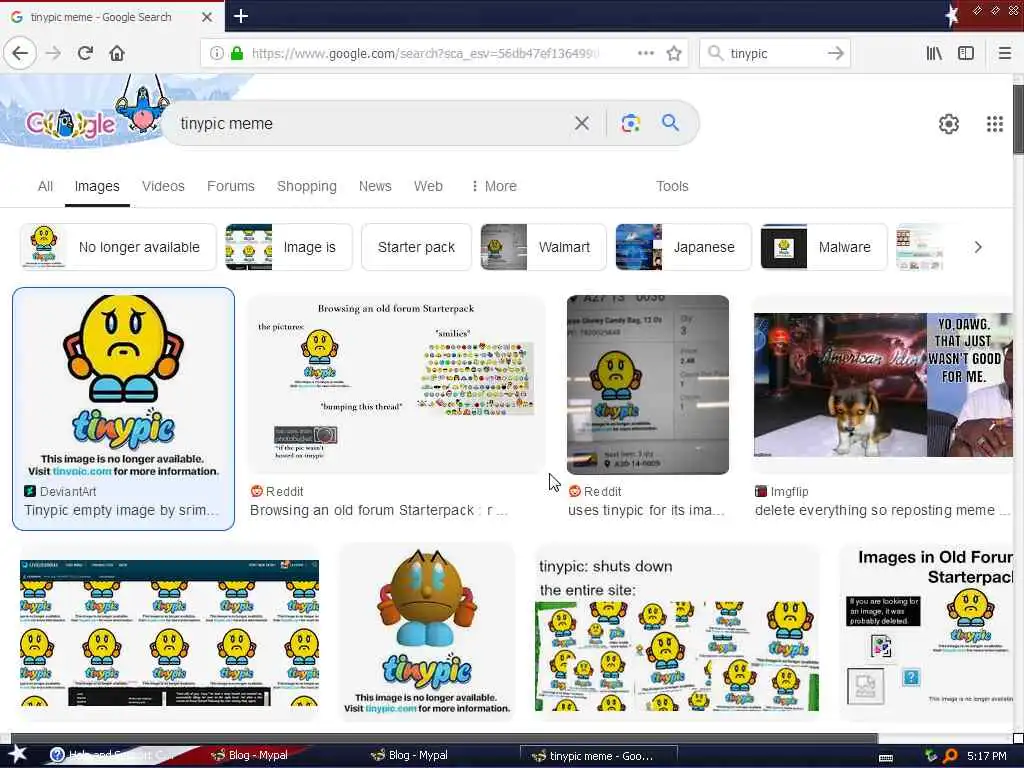This screenshot has width=1024, height=768.
Task: Switch to first 'Blog - Mypal' taskbar window
Action: pyautogui.click(x=249, y=755)
